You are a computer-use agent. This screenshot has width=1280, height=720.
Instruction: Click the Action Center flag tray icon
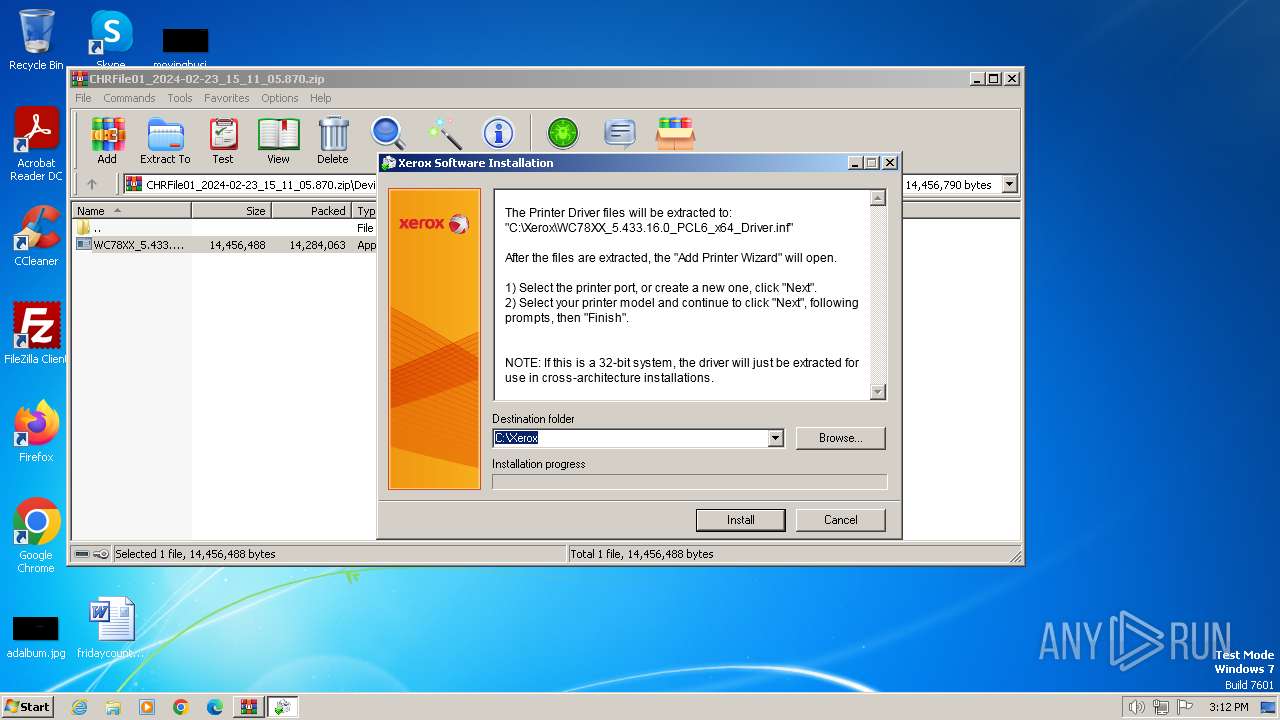point(1186,707)
